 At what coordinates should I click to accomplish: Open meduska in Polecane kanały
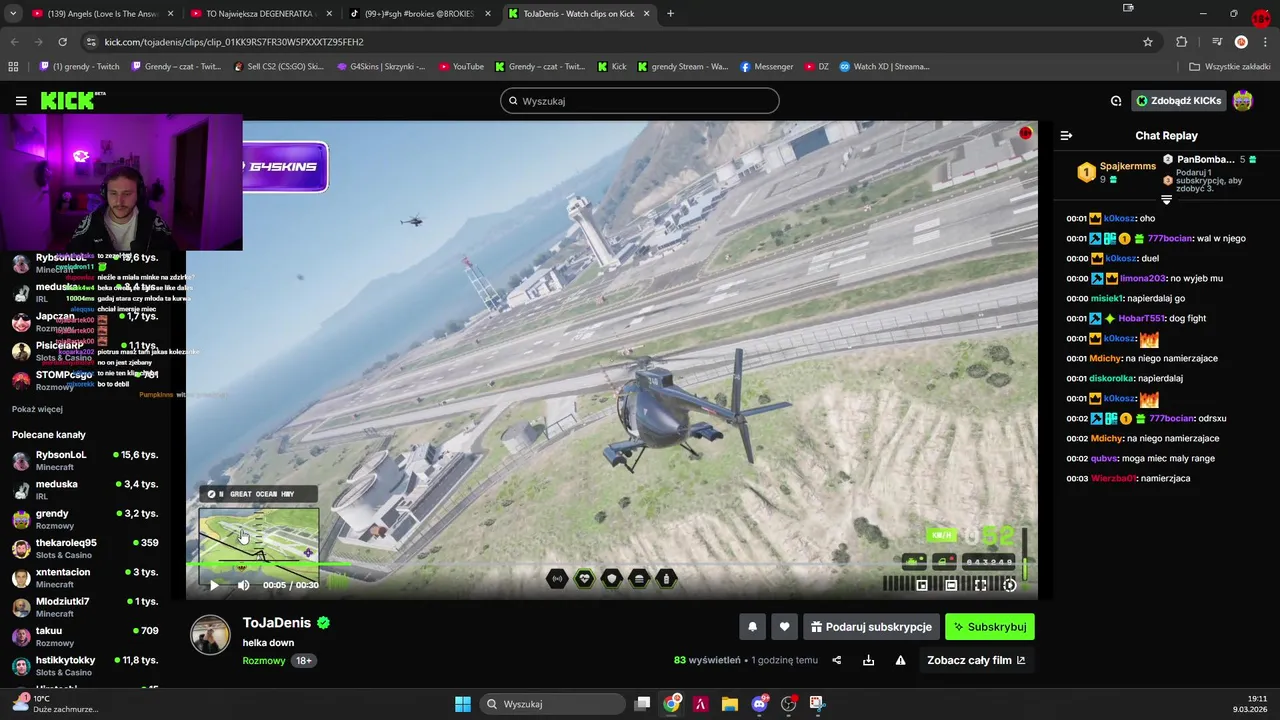pos(85,489)
